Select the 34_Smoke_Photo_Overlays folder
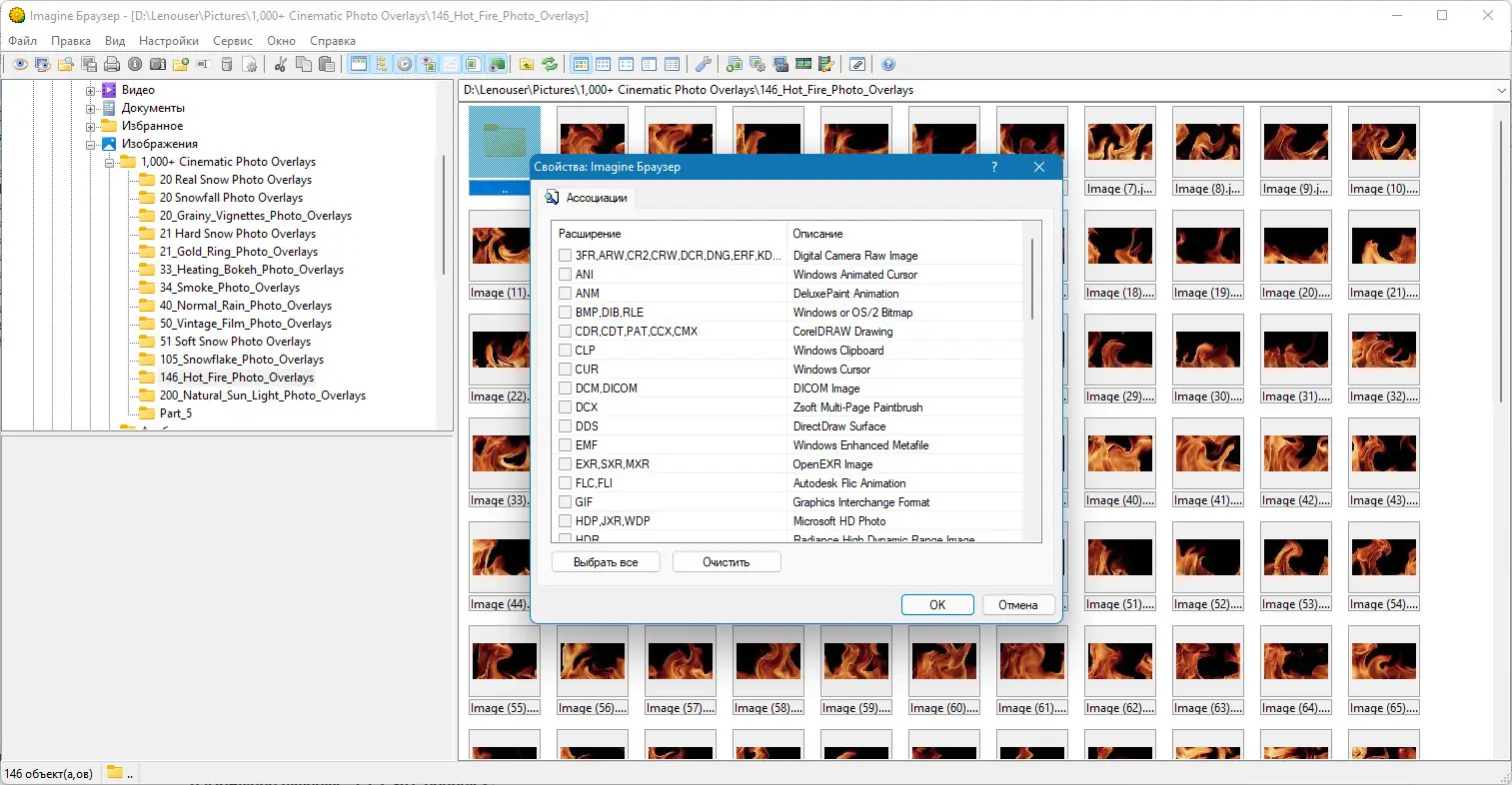1512x785 pixels. tap(229, 288)
